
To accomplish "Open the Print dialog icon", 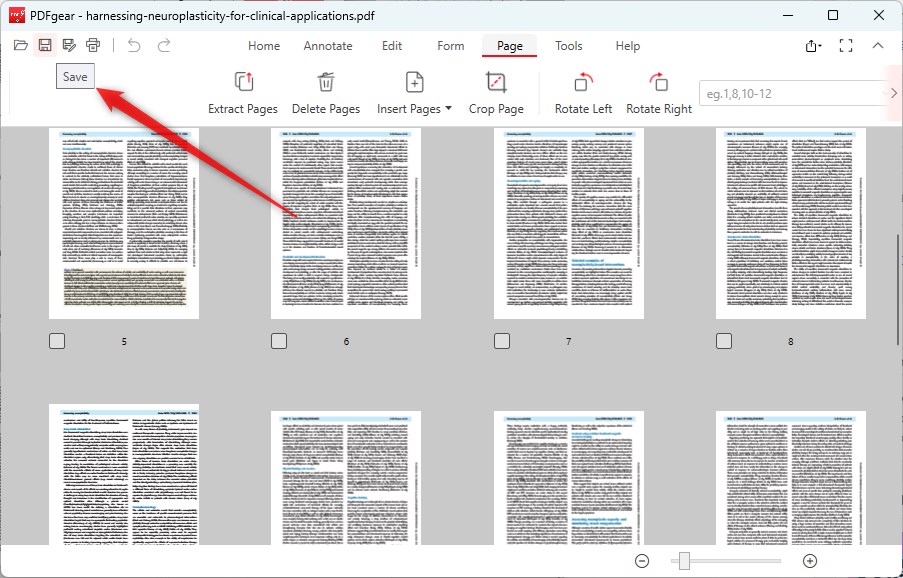I will pyautogui.click(x=92, y=44).
